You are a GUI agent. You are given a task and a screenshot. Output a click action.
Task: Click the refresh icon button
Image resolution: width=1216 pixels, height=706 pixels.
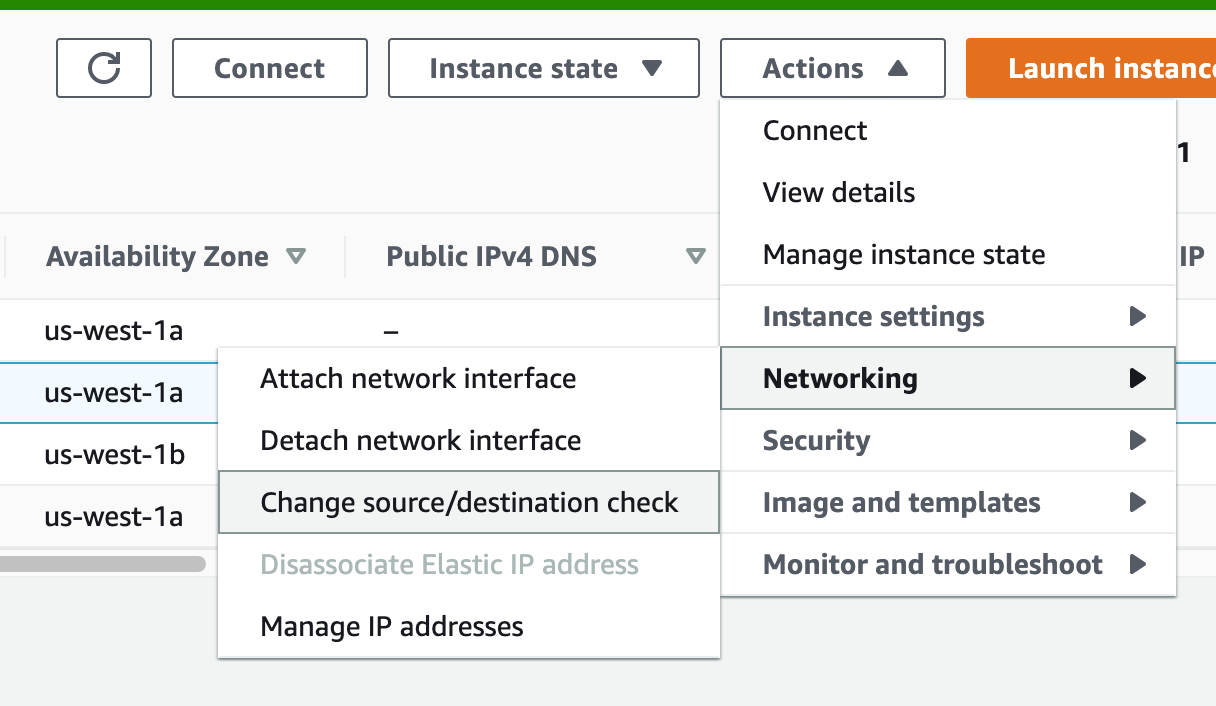click(104, 68)
